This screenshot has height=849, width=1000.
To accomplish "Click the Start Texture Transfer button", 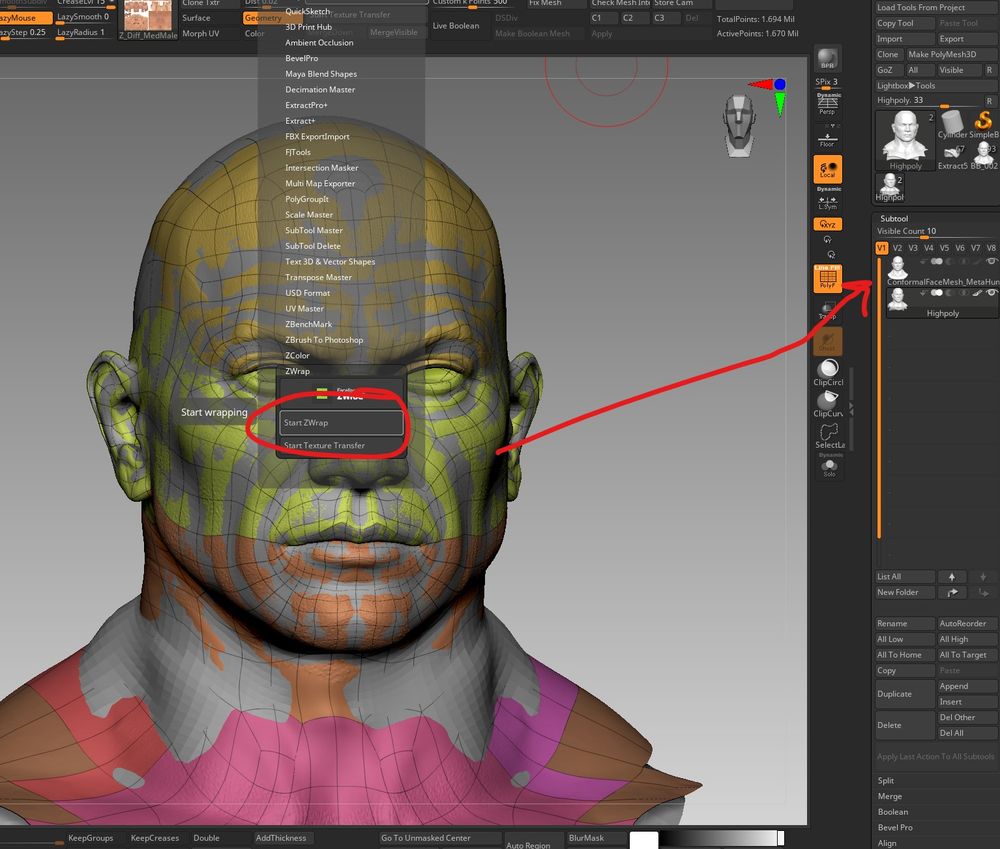I will coord(341,445).
